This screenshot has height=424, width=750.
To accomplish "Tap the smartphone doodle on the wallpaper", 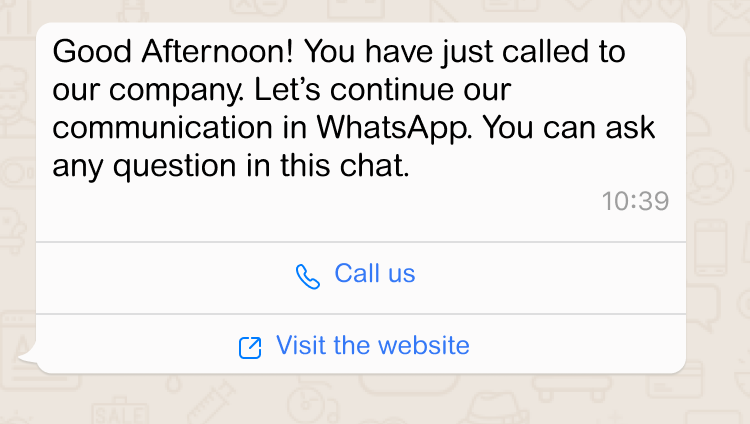I will (711, 246).
